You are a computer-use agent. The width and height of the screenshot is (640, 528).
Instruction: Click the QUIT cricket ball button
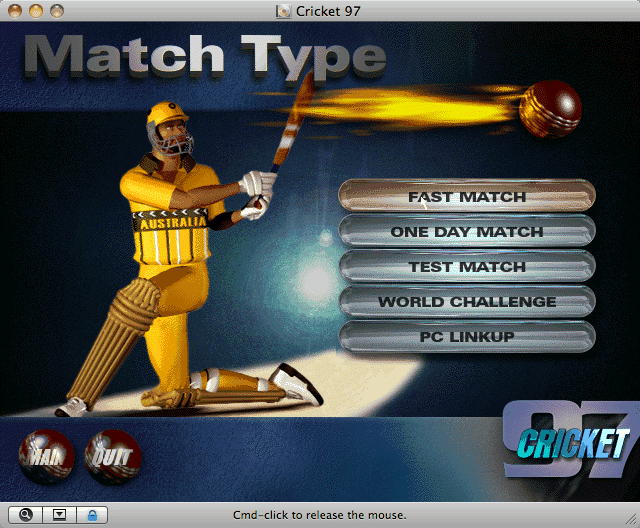[x=113, y=457]
